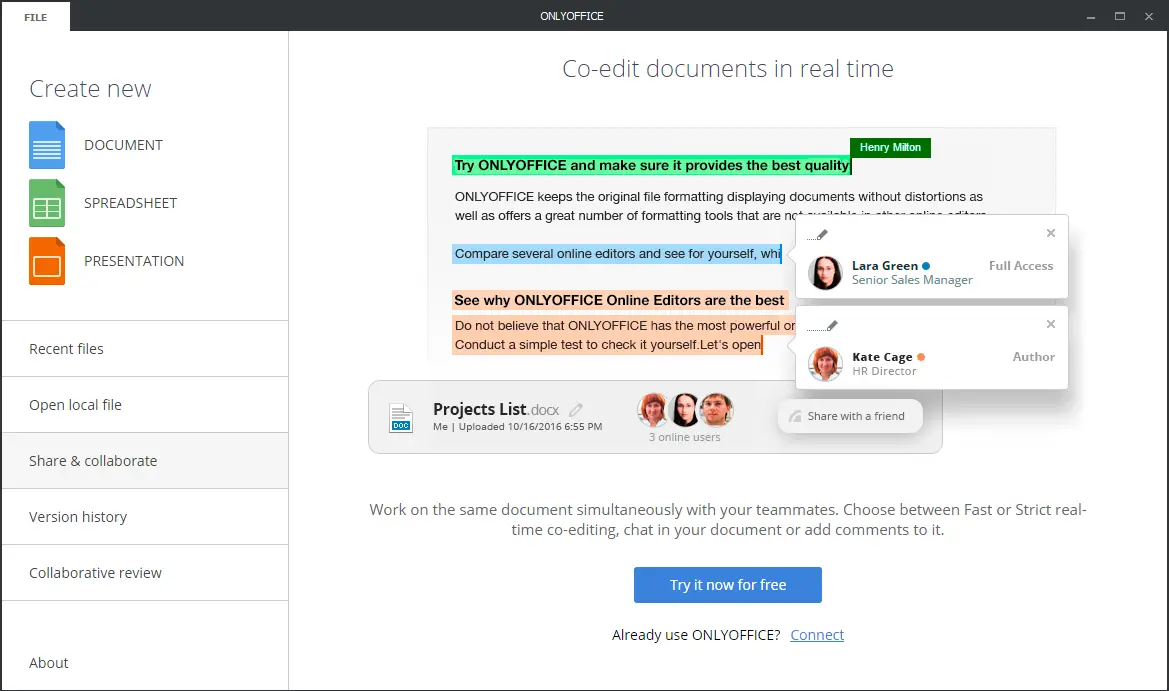Click the Share with a friend button

(x=850, y=416)
